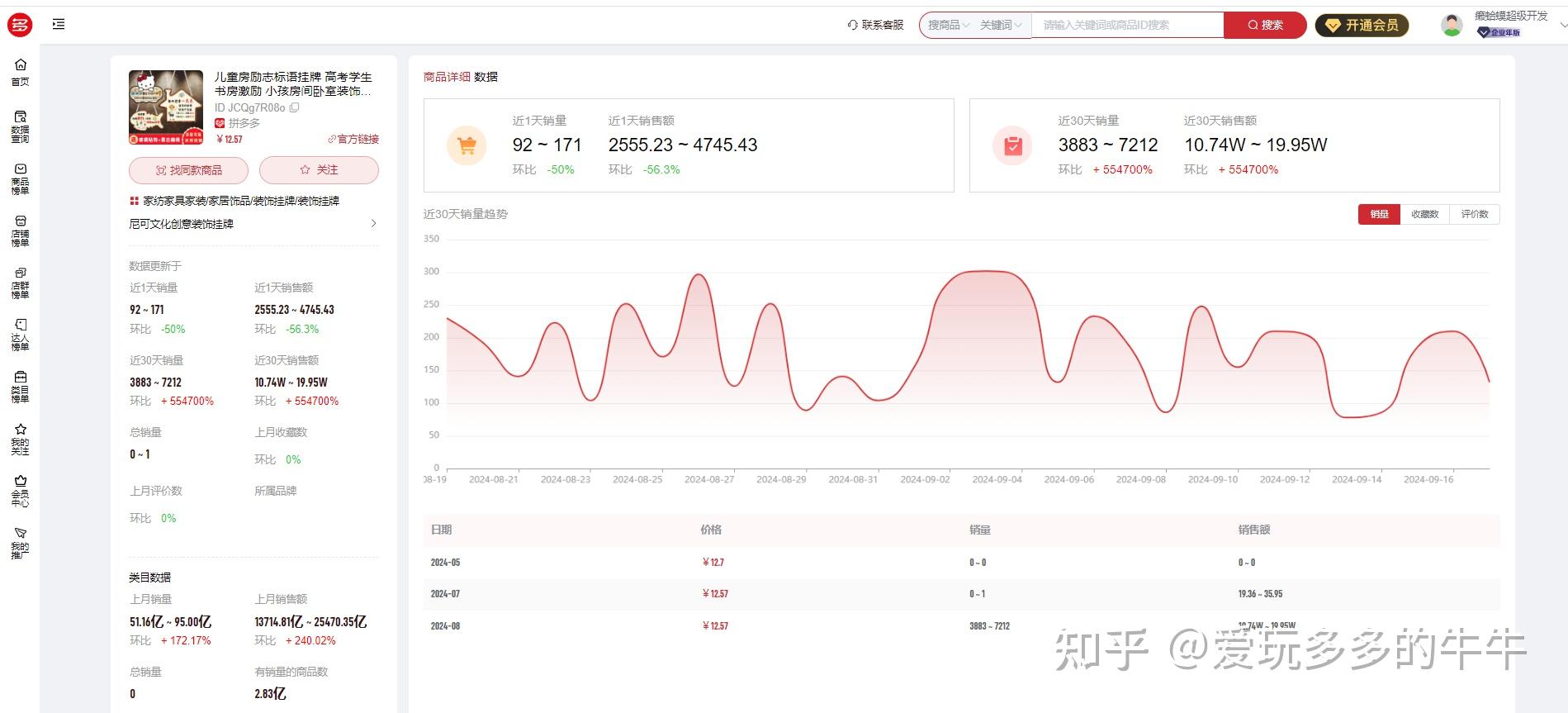Image resolution: width=1568 pixels, height=713 pixels.
Task: Click the red clipboard icon for 30-day sales
Action: tap(1012, 145)
